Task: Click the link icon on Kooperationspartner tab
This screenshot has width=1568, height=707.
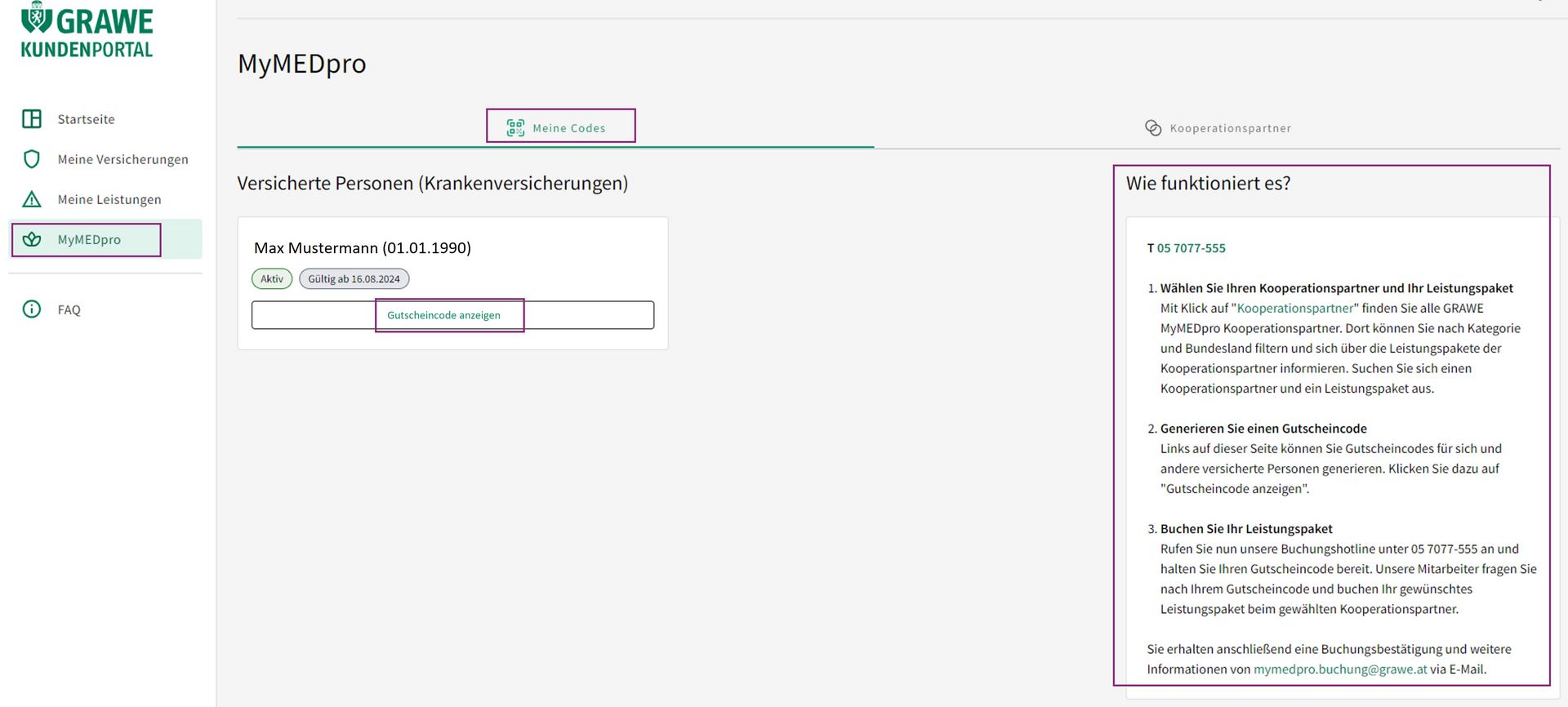Action: tap(1153, 128)
